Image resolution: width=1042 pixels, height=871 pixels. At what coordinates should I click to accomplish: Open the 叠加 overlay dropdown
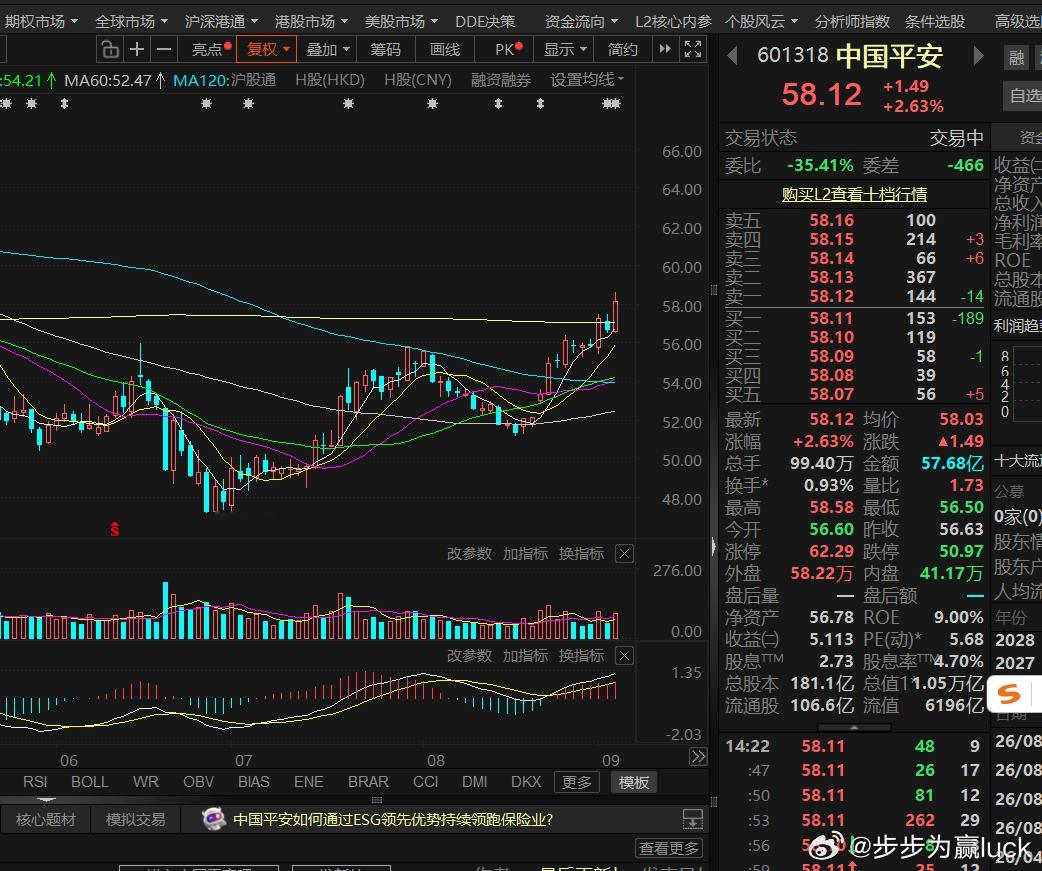(328, 50)
